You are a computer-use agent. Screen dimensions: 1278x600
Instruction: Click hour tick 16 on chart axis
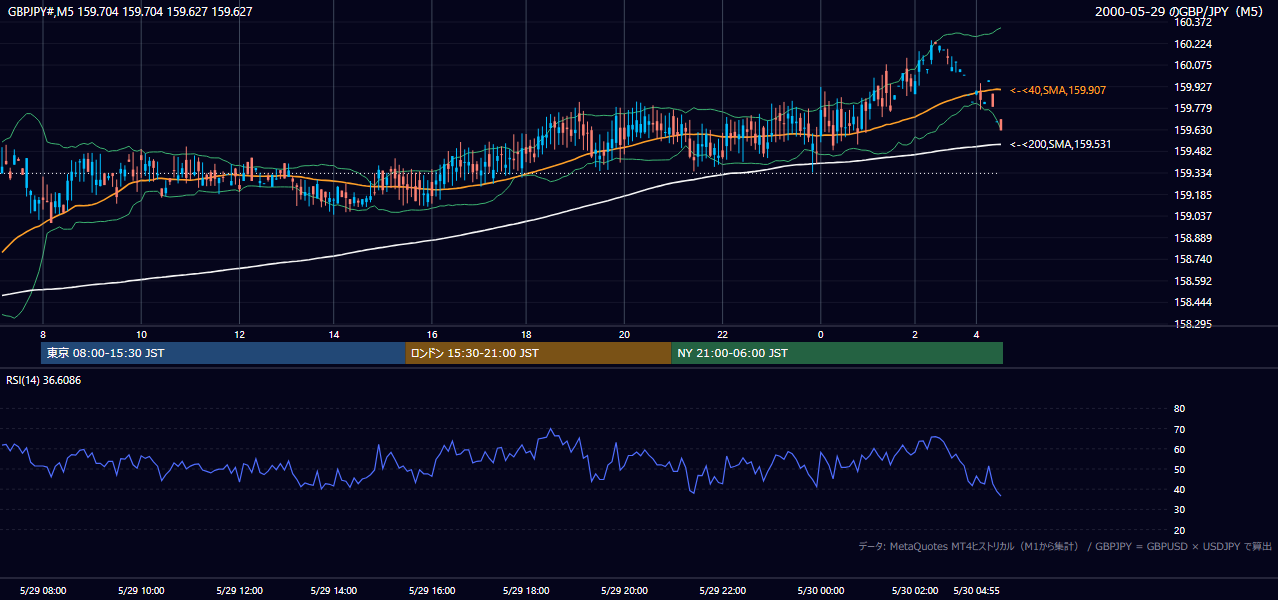(x=432, y=333)
